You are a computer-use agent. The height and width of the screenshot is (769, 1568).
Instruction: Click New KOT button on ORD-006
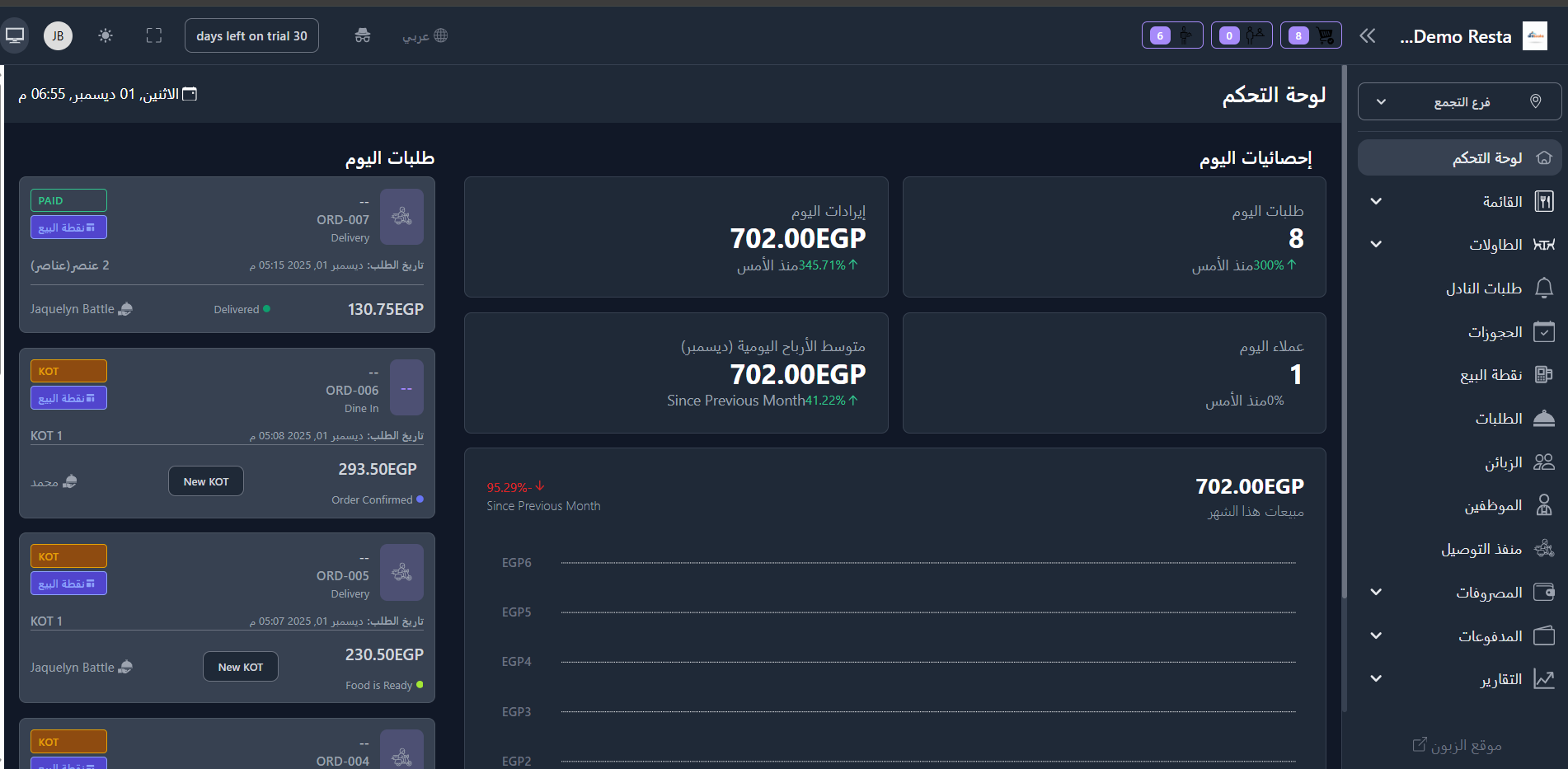(x=206, y=481)
